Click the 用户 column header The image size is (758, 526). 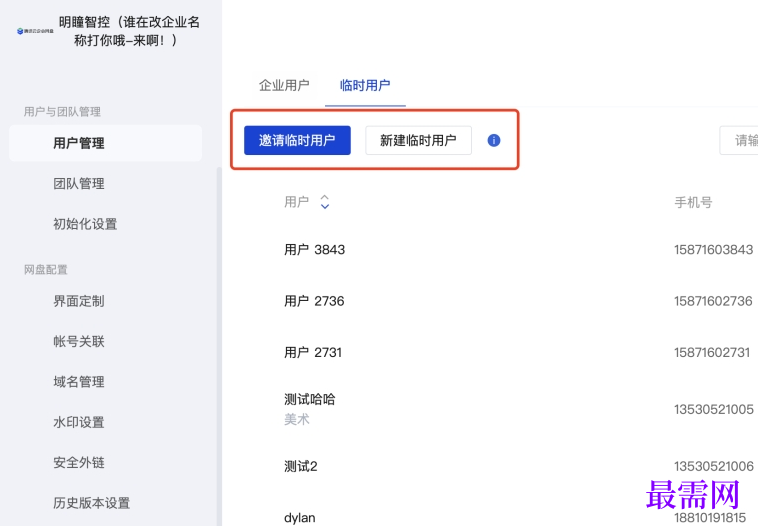296,202
